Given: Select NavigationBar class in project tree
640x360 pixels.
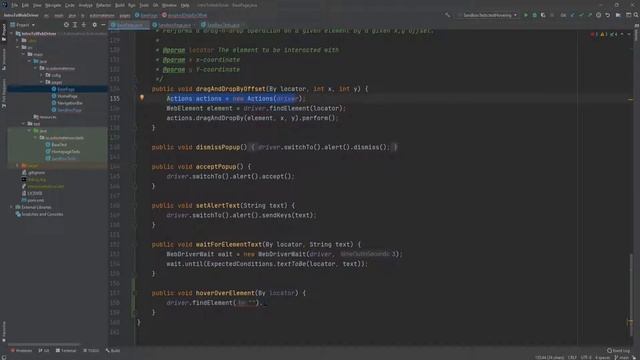Looking at the screenshot, I should click(67, 103).
